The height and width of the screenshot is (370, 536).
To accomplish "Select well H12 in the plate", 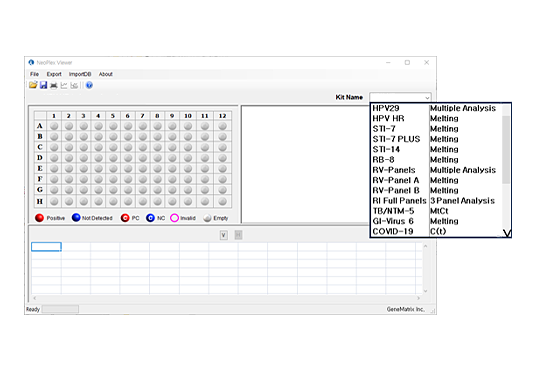I will pyautogui.click(x=223, y=201).
